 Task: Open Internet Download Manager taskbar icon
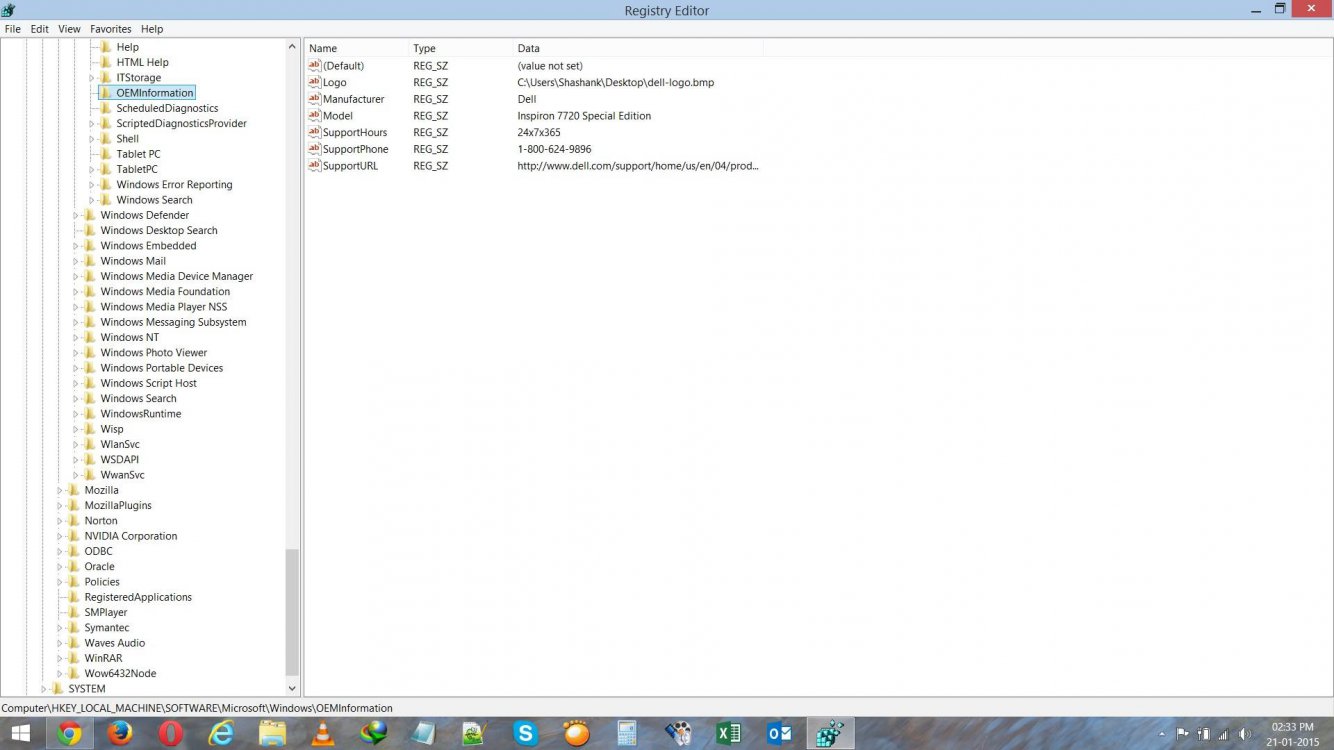coord(373,733)
